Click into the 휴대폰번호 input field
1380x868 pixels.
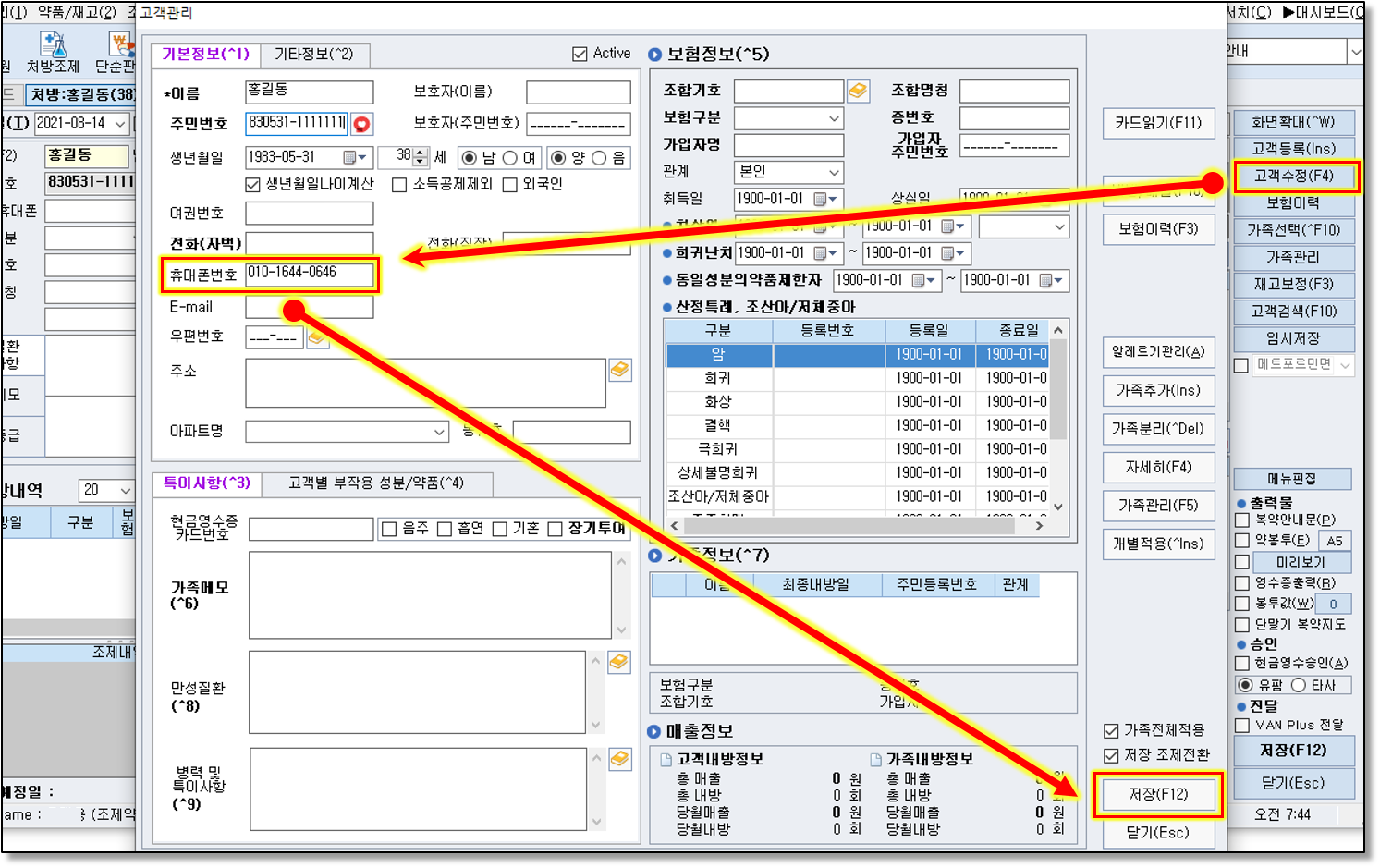point(309,274)
